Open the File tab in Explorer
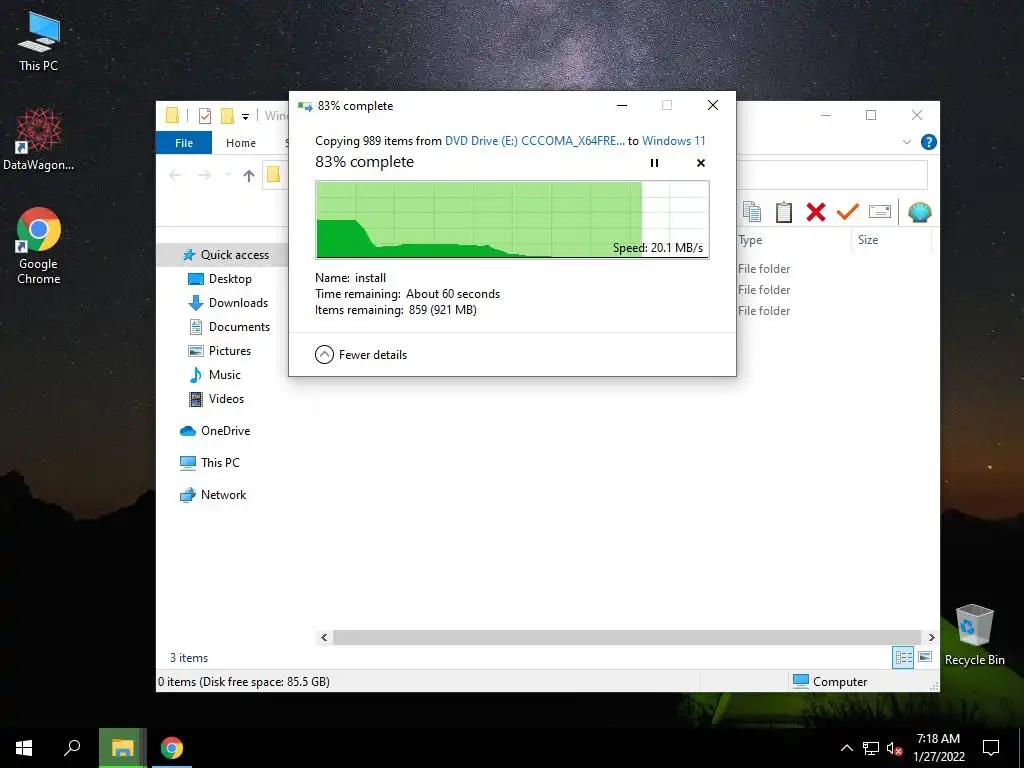 184,143
